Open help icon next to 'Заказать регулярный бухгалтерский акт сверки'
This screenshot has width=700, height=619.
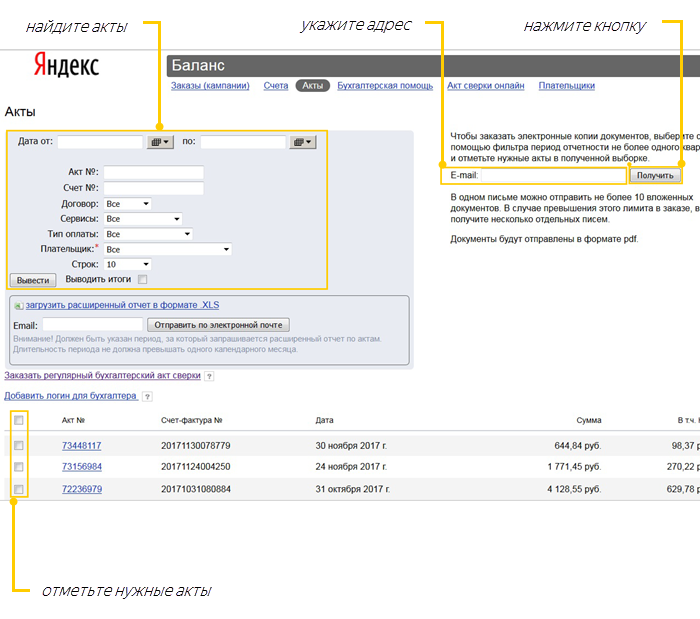(209, 376)
